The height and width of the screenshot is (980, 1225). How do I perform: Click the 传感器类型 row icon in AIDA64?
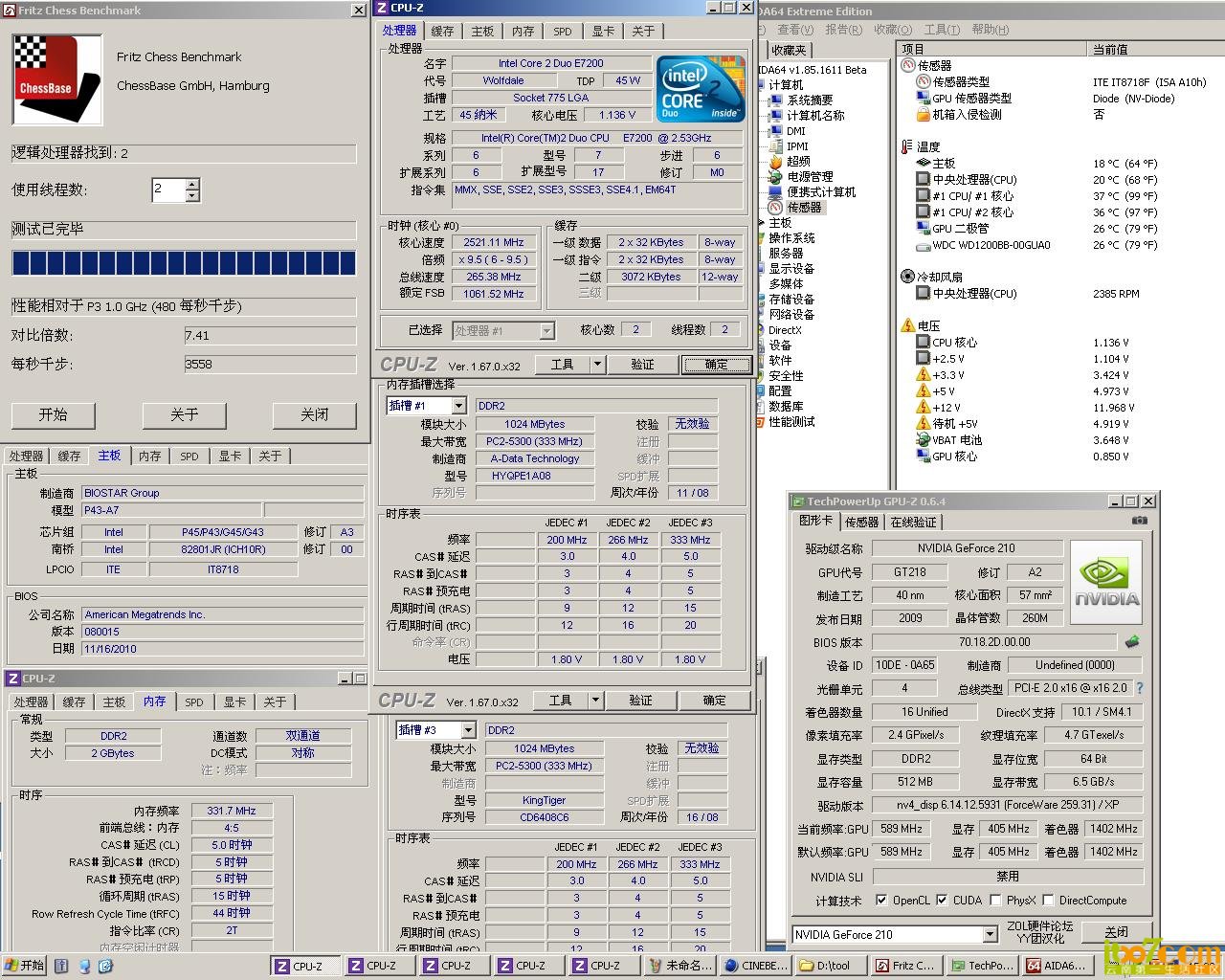[x=924, y=82]
